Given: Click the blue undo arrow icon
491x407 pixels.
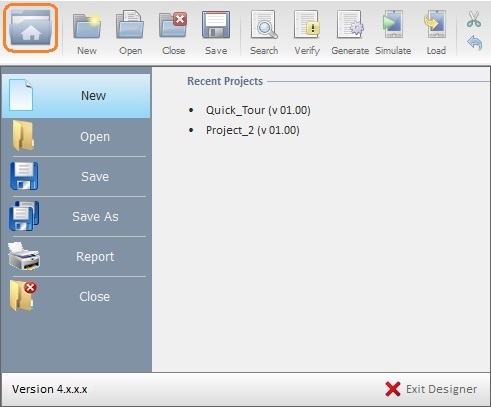Looking at the screenshot, I should coord(474,43).
